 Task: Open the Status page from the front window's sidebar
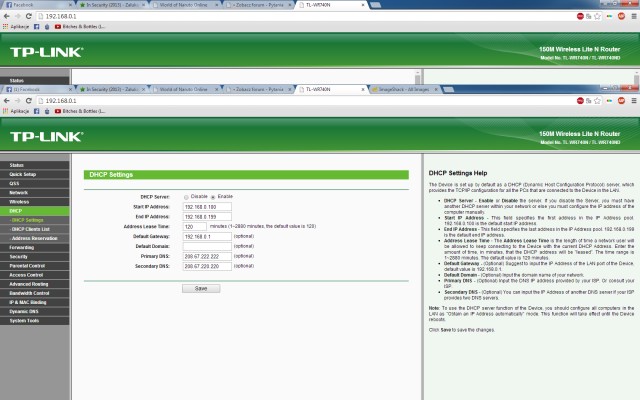point(35,165)
